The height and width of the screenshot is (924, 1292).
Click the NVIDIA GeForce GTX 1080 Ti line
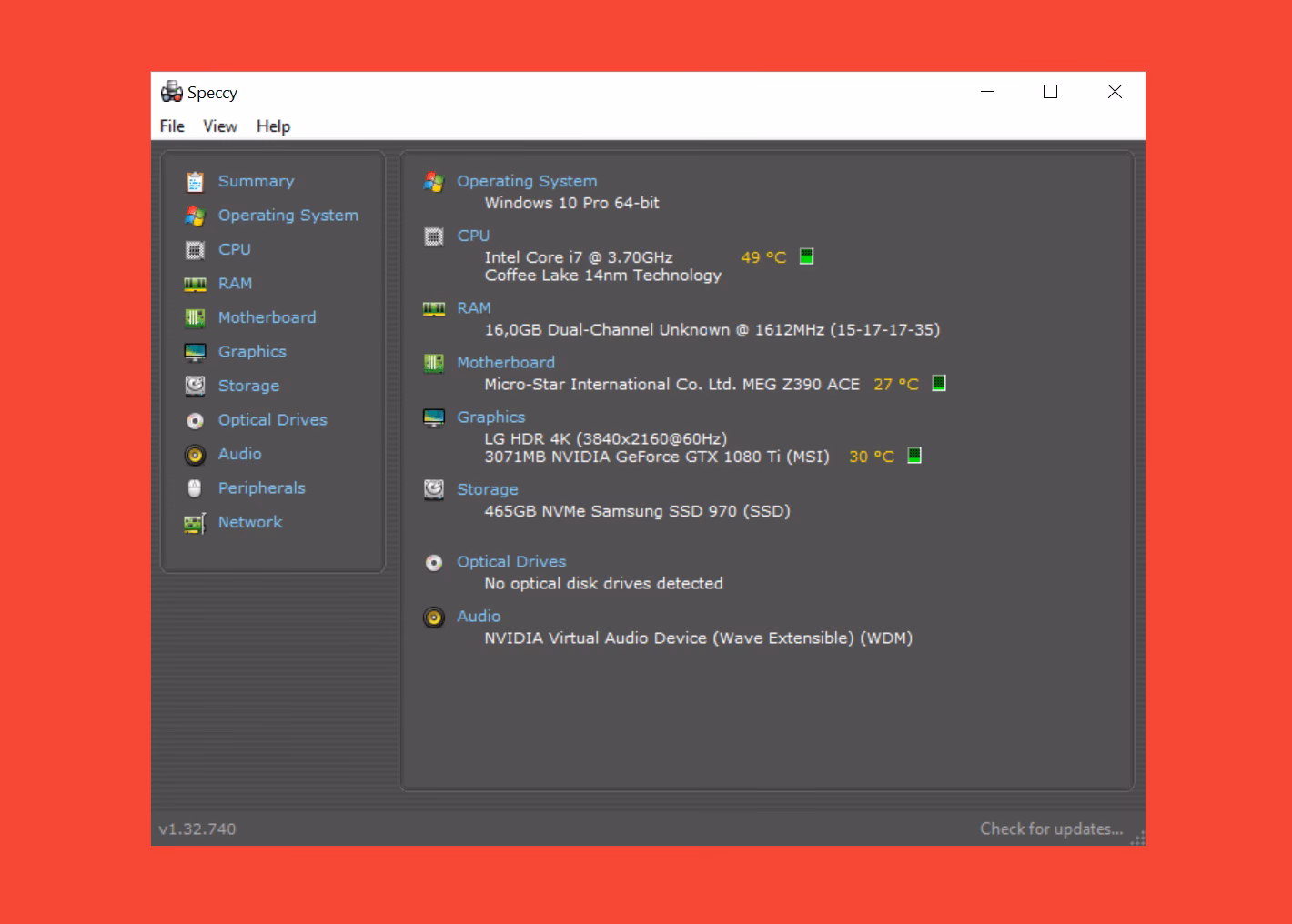coord(657,457)
